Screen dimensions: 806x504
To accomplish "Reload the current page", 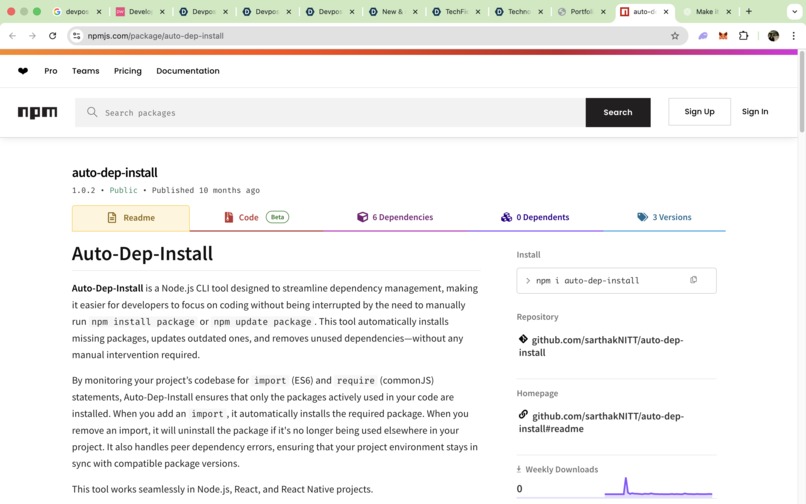I will [x=52, y=35].
